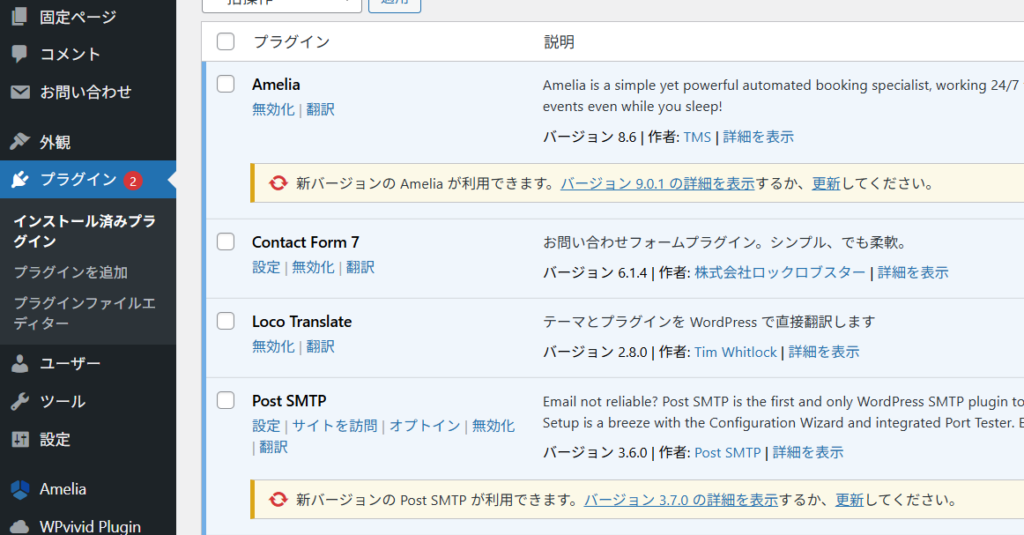Click the Settings (設定) sidebar menu

[55, 440]
